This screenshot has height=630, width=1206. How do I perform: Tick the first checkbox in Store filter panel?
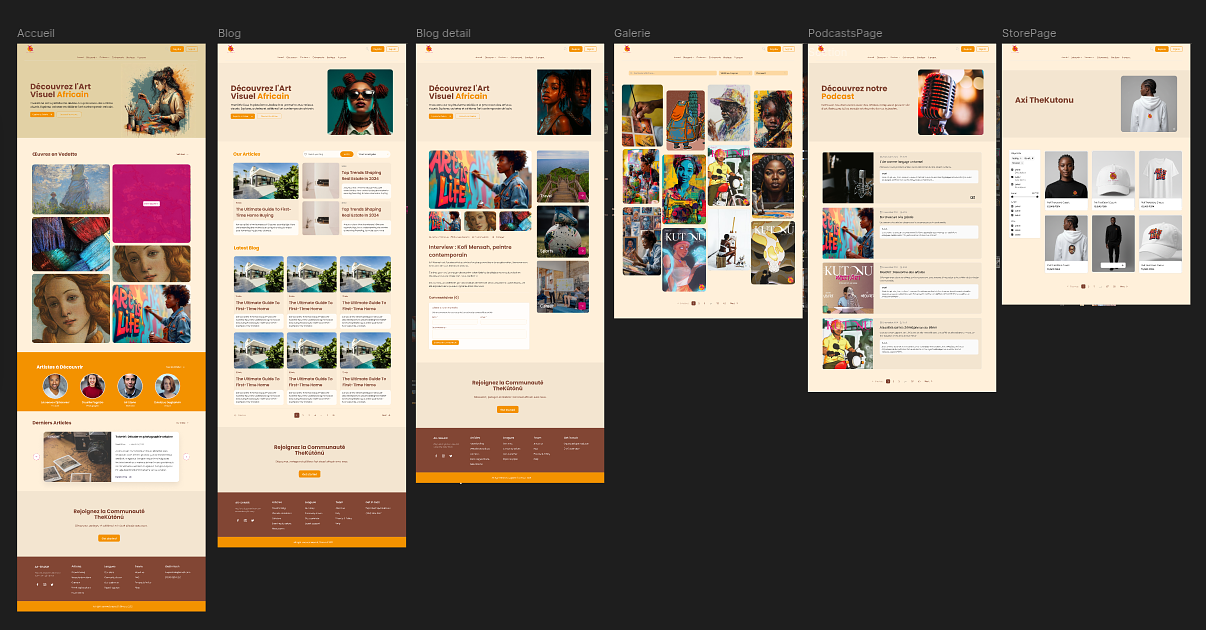1013,170
